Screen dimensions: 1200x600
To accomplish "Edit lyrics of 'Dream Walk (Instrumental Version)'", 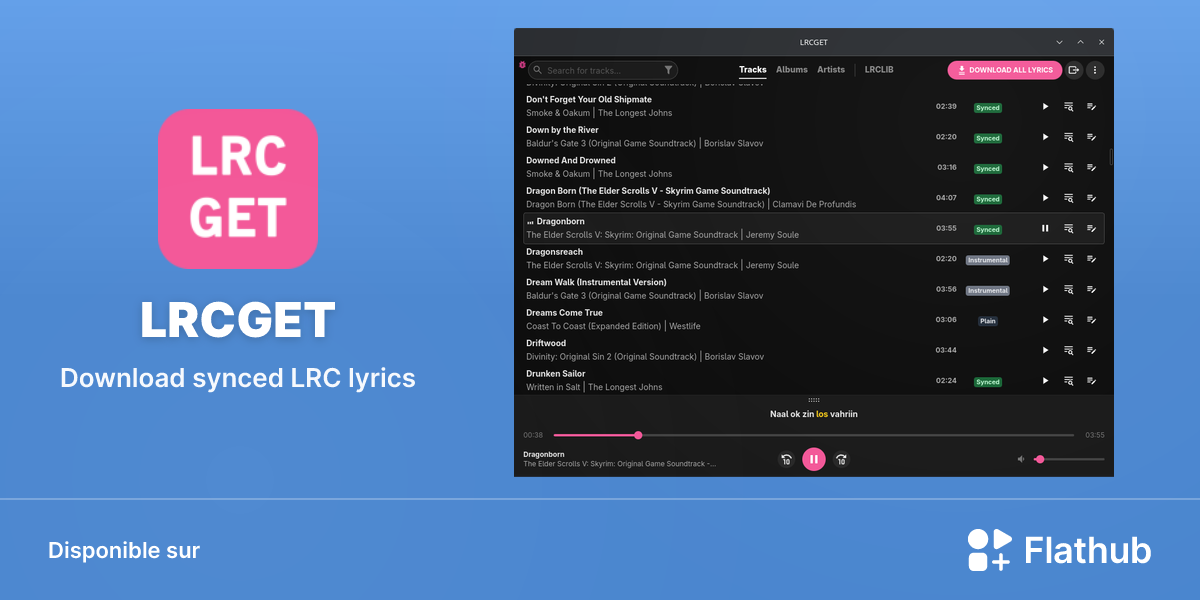I will click(1092, 289).
